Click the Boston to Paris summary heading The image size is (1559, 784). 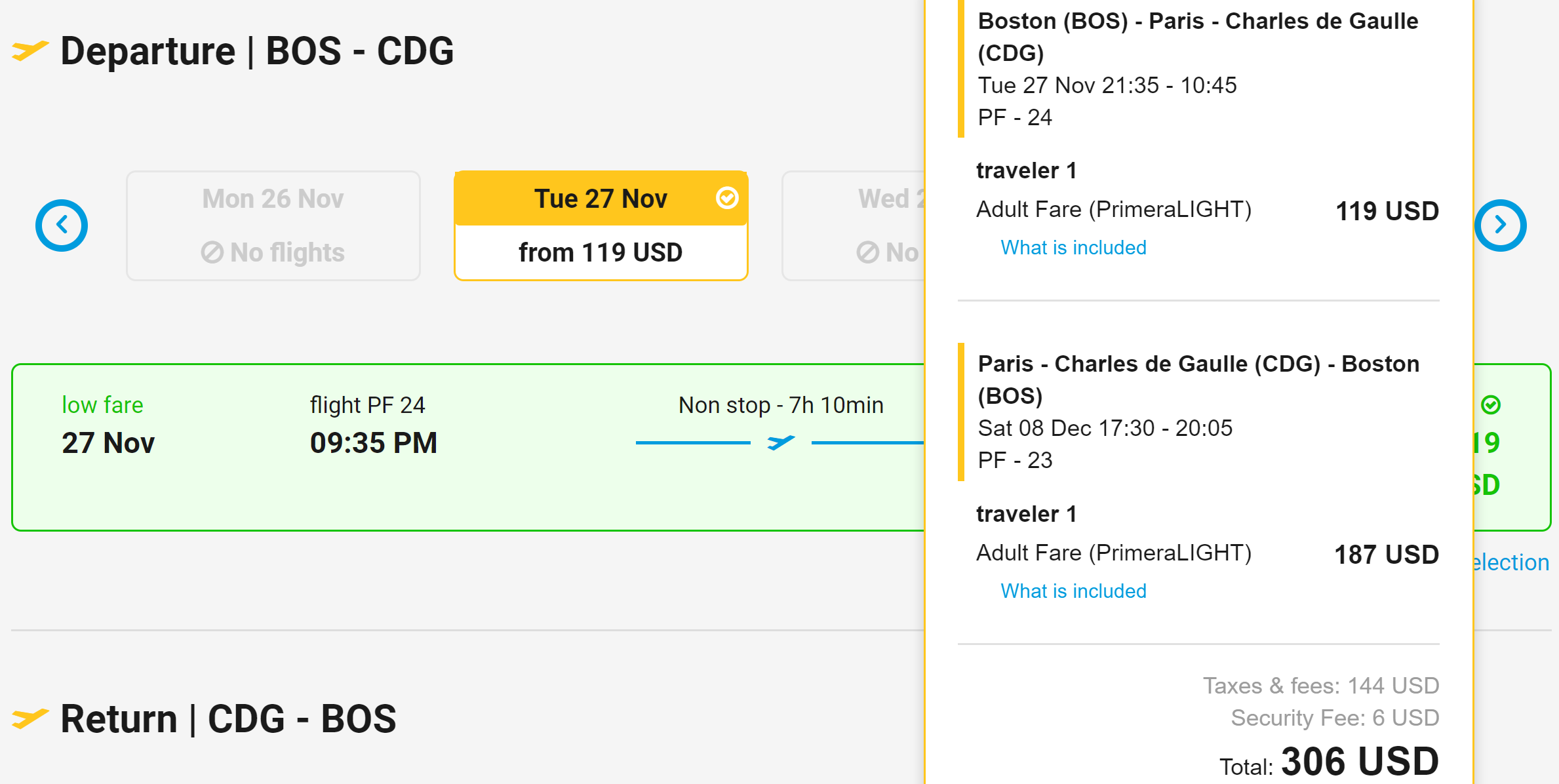1198,37
